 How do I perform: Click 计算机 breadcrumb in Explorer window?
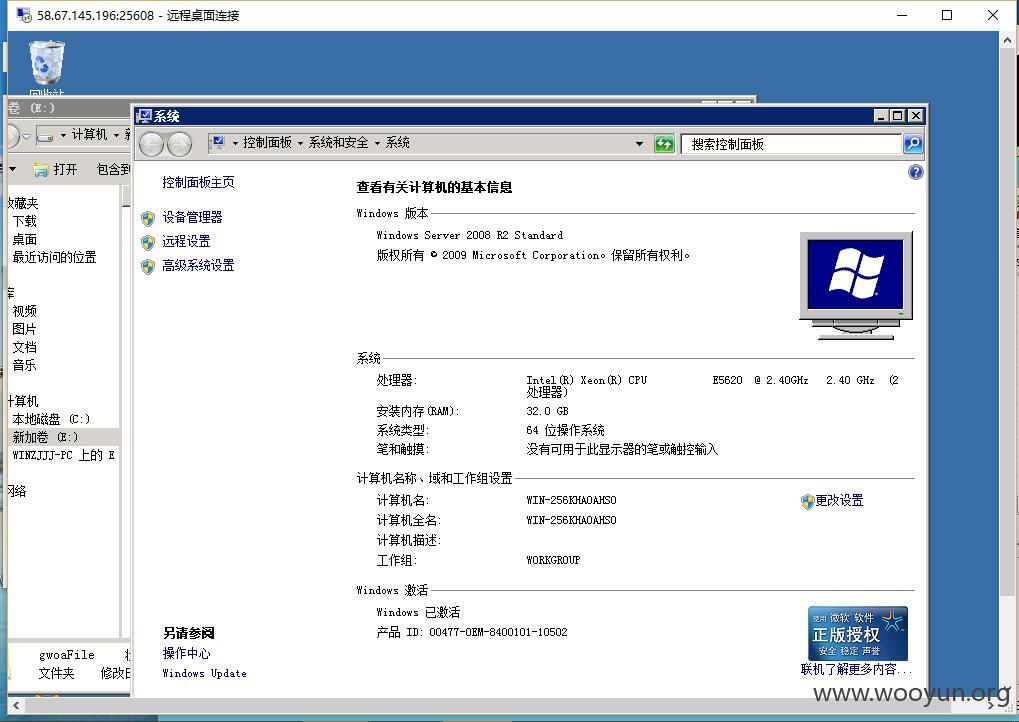tap(89, 135)
